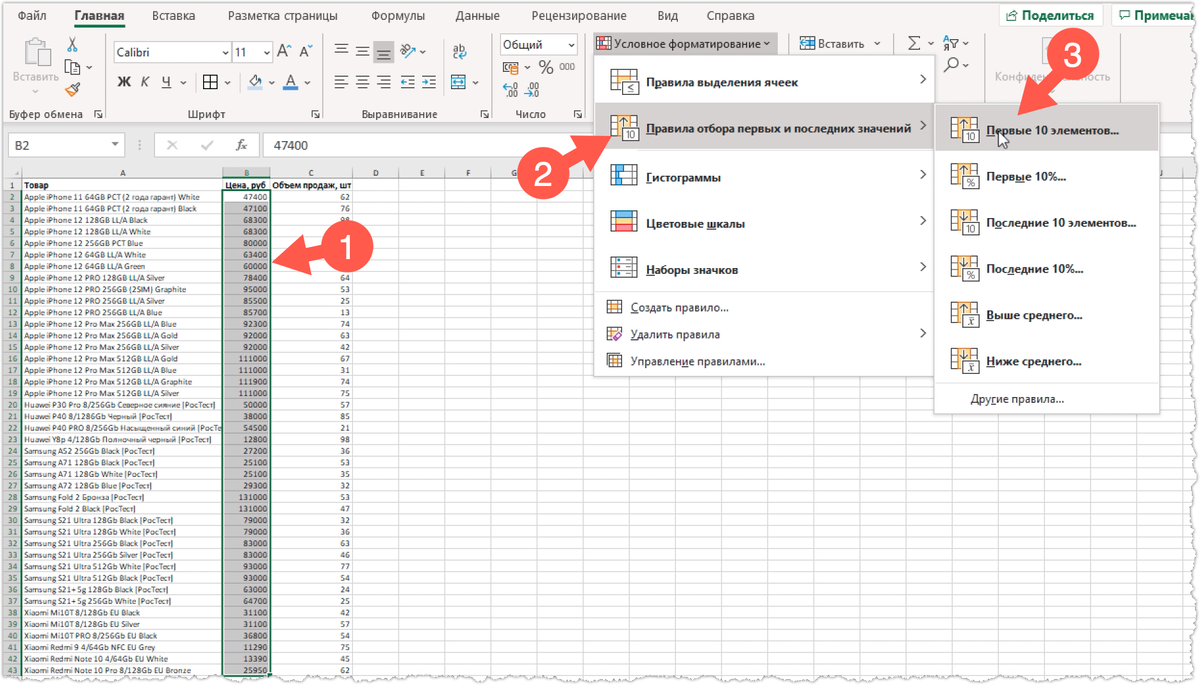Open the Файл tab
This screenshot has height=685, width=1200.
32,16
